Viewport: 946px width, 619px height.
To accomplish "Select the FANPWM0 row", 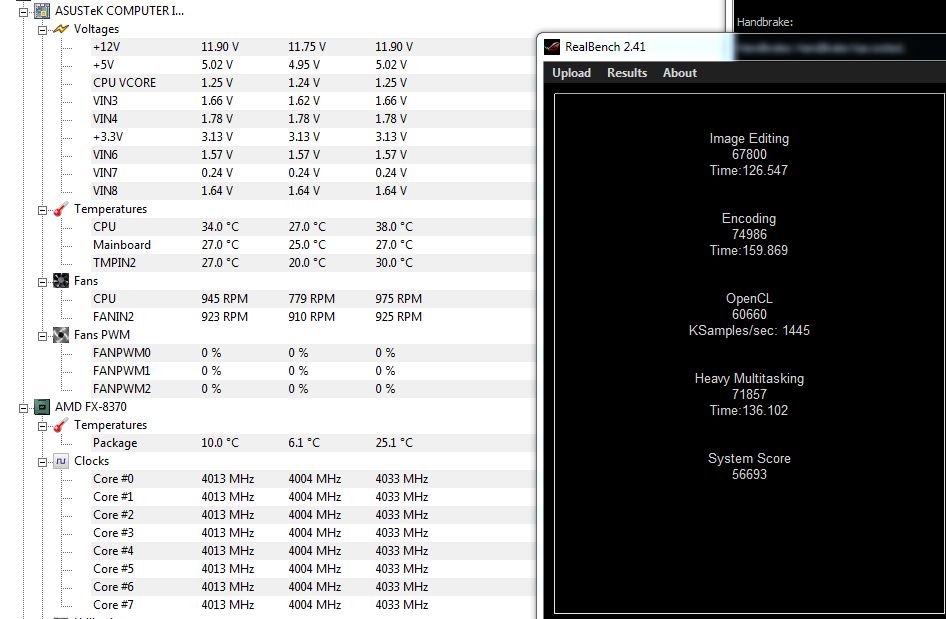I will tap(313, 353).
